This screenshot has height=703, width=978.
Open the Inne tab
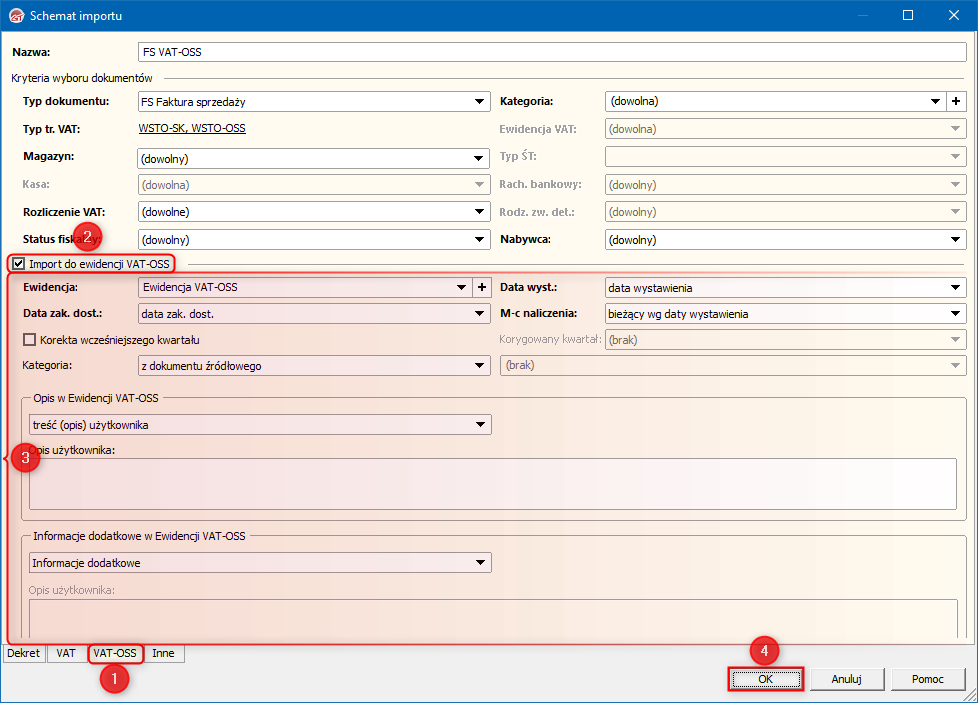pyautogui.click(x=163, y=653)
